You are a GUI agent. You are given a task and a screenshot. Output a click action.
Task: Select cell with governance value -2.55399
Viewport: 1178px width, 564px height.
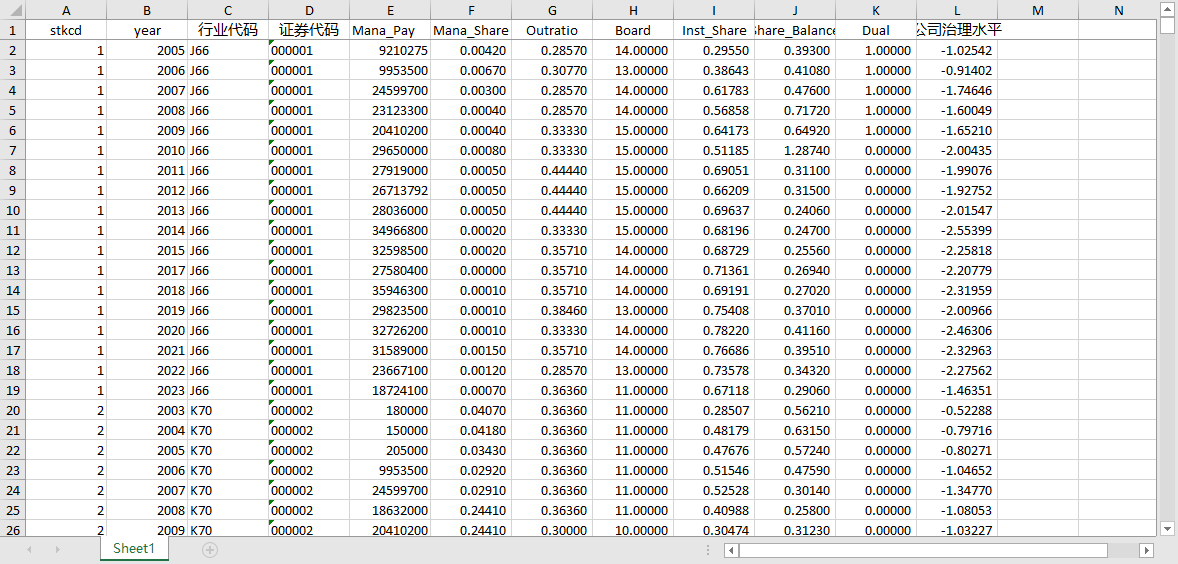click(x=957, y=231)
